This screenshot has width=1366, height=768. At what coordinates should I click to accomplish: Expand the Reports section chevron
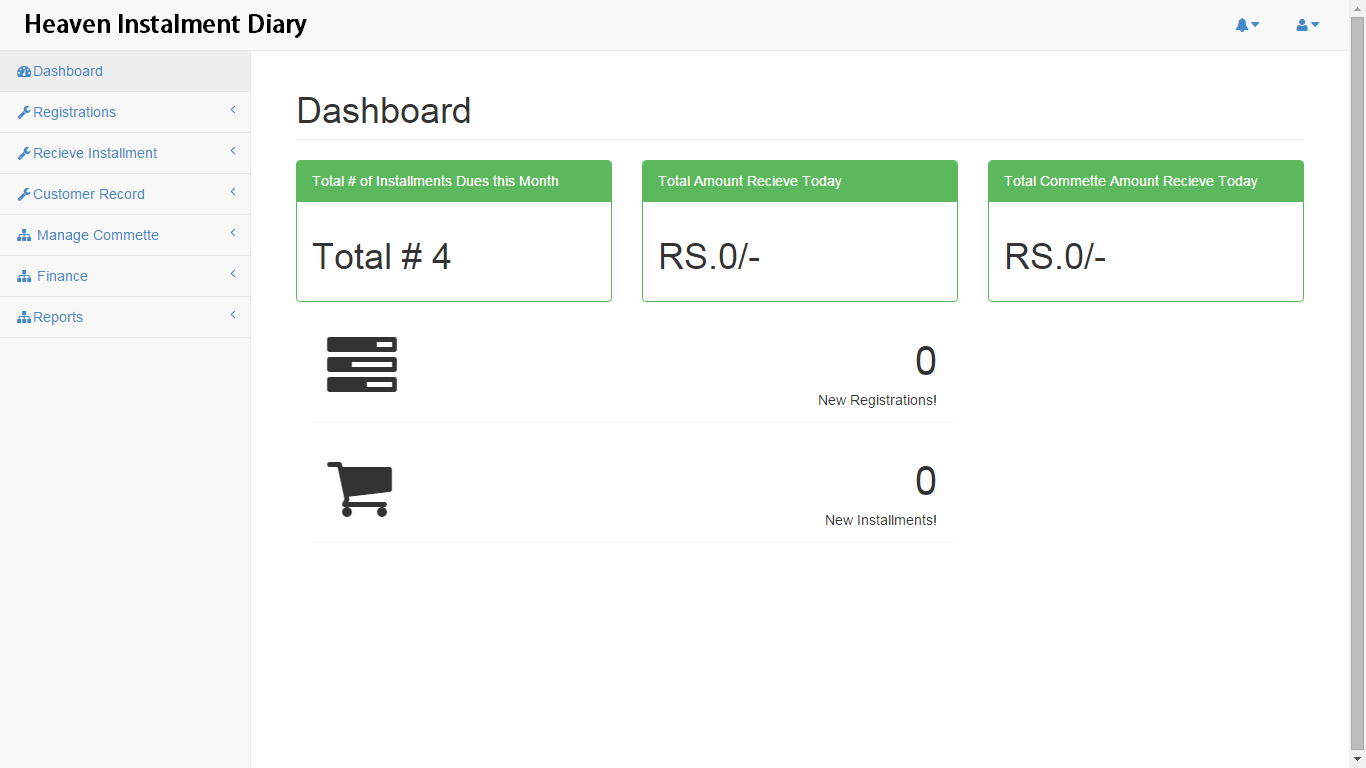233,315
